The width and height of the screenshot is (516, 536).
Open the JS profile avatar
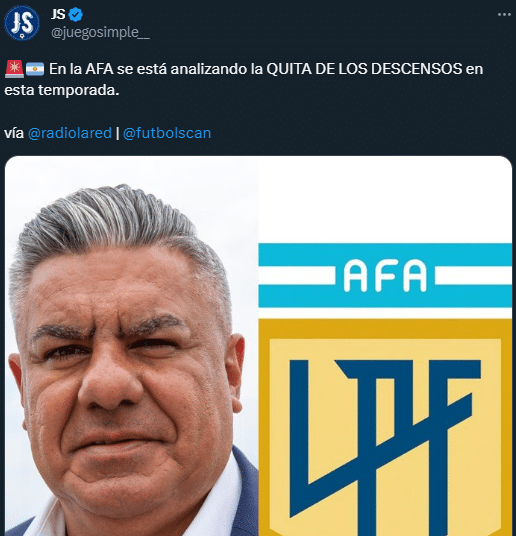[x=22, y=23]
